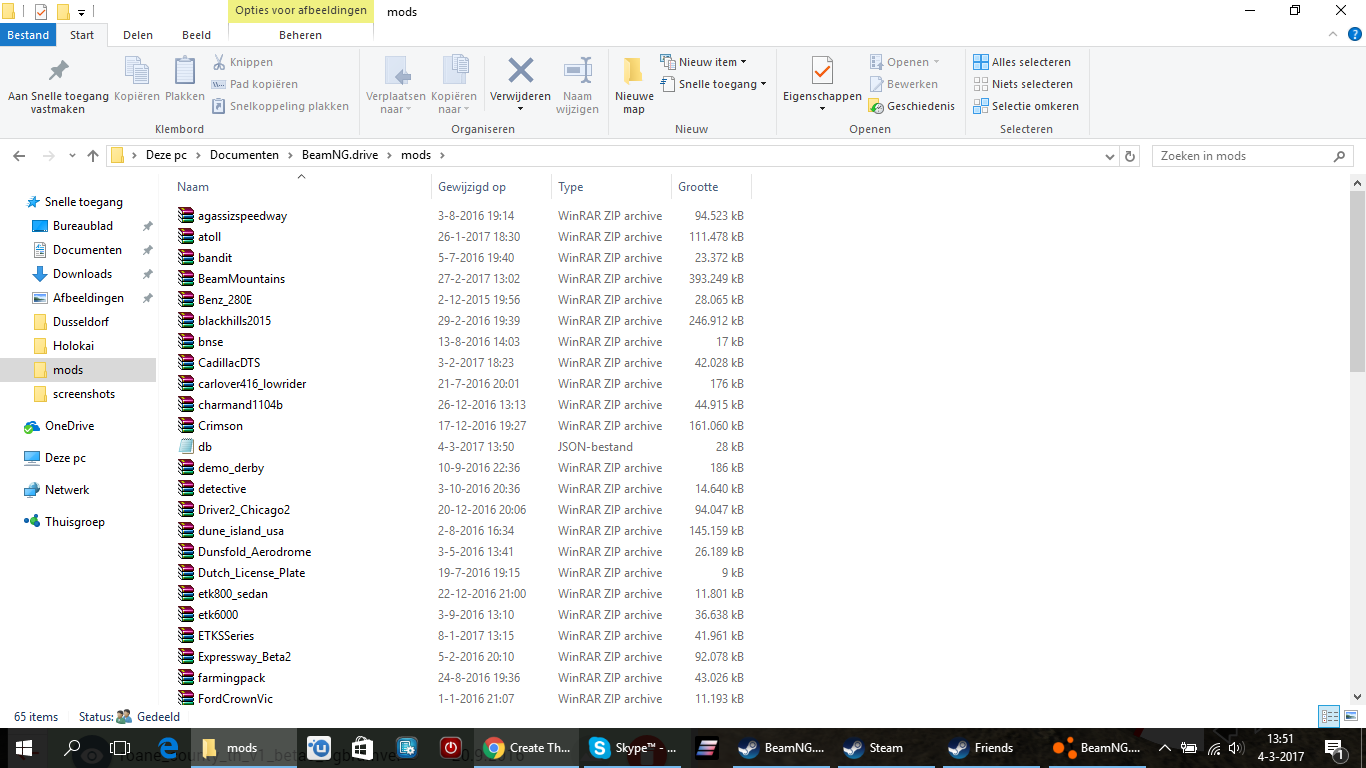Expand address bar history dropdown
The height and width of the screenshot is (768, 1366).
coord(1110,156)
